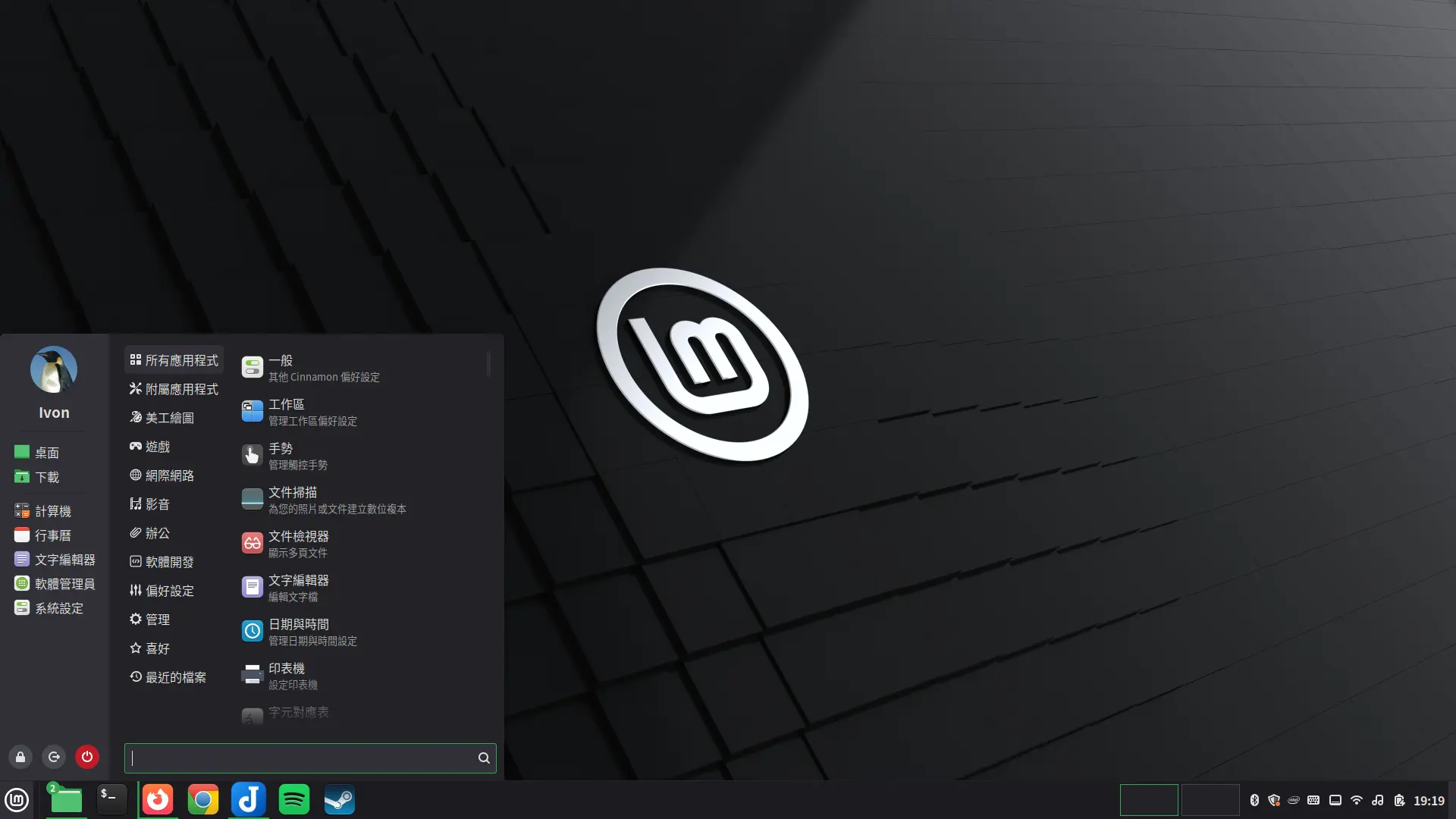
Task: Launch Firefox from the taskbar
Action: pos(157,799)
